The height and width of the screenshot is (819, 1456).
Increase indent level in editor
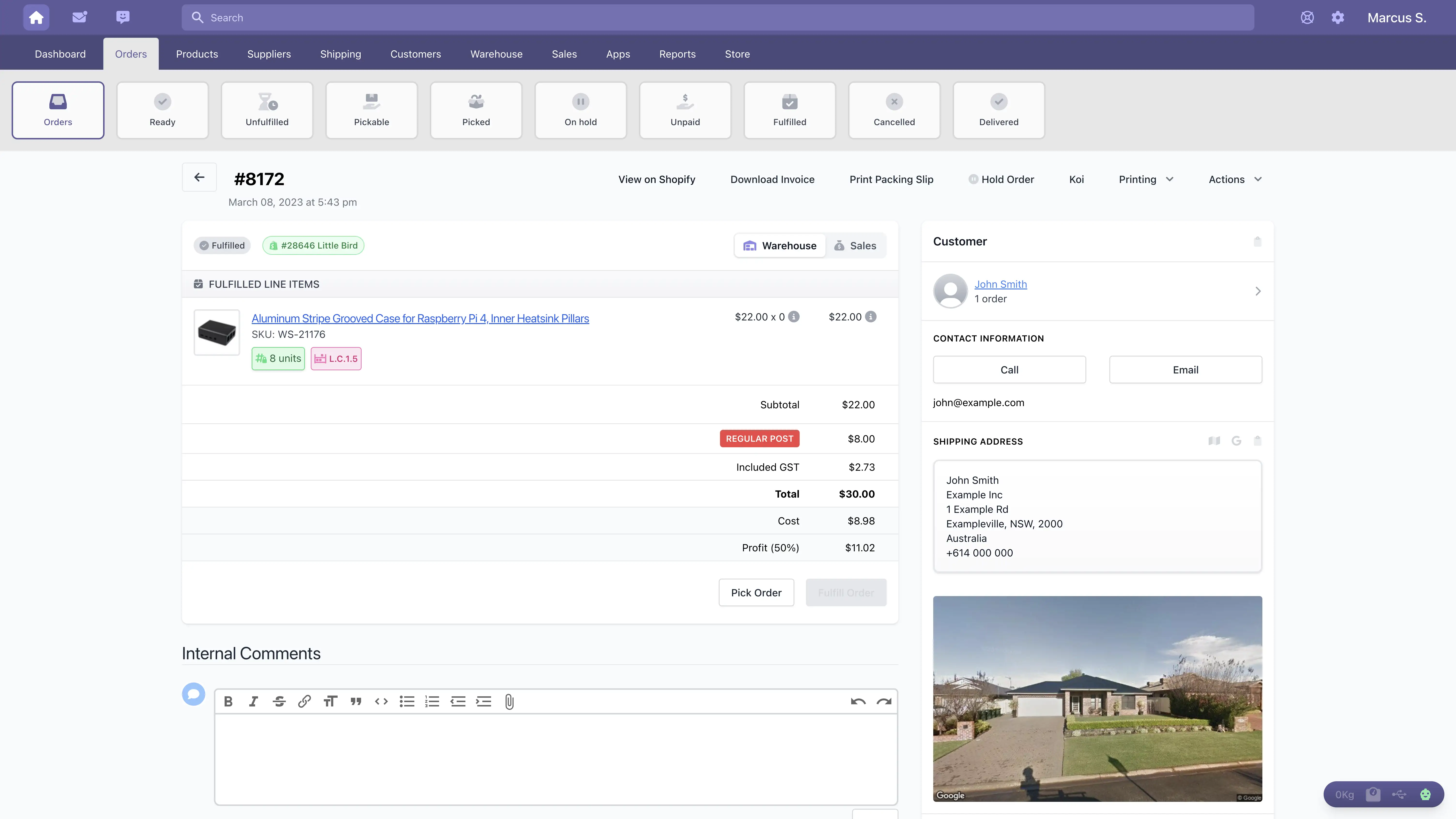pos(484,701)
